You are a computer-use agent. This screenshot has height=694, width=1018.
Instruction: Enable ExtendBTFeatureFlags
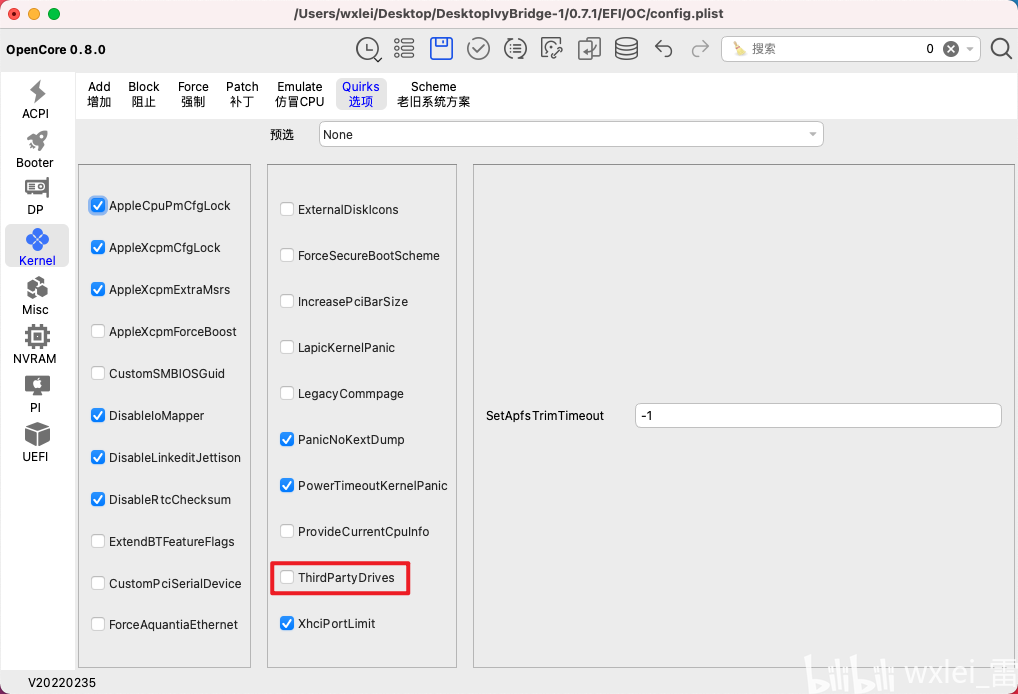pos(98,542)
